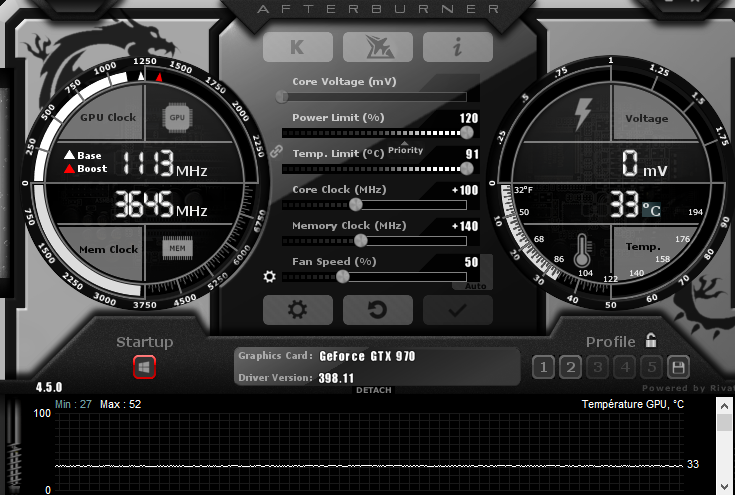Click the Max : 52 graph label
This screenshot has width=735, height=495.
click(120, 404)
